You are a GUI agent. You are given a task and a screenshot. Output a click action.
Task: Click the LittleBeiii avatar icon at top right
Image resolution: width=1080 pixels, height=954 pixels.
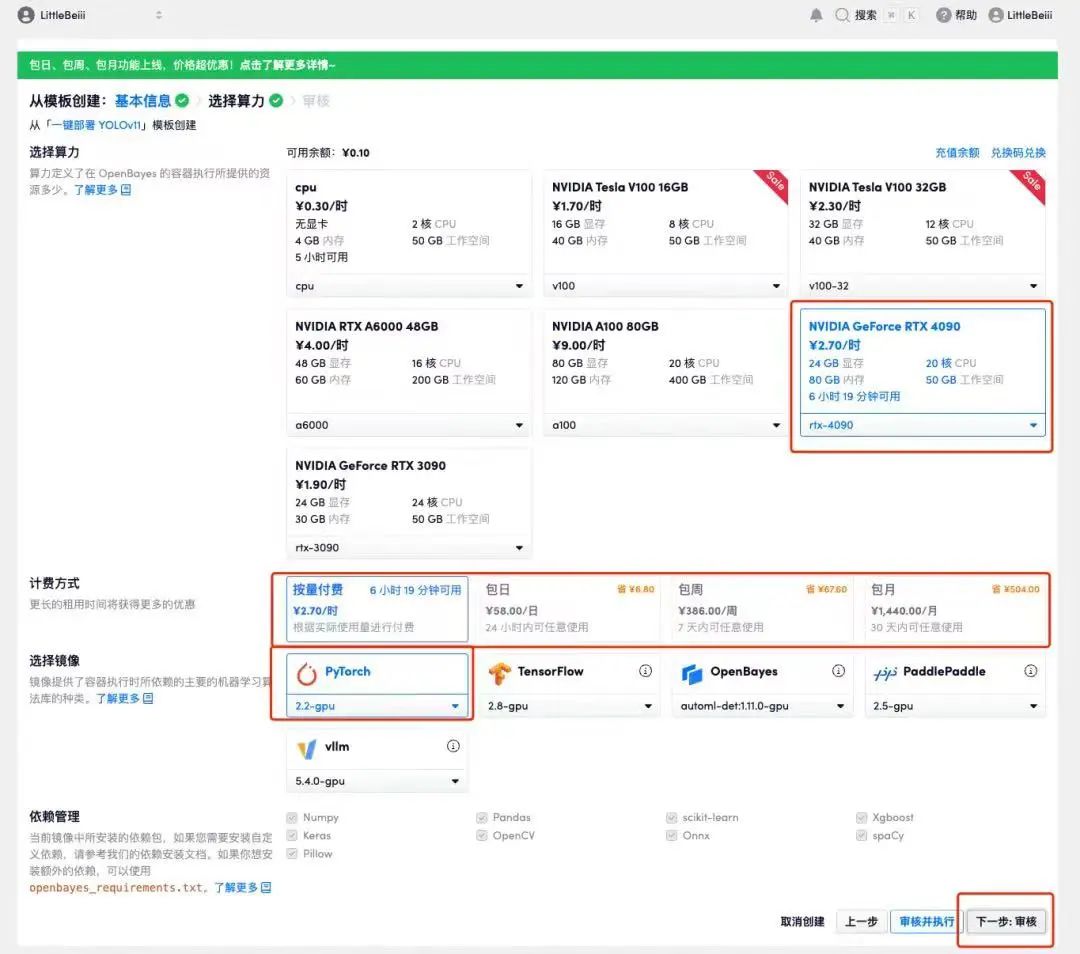996,15
